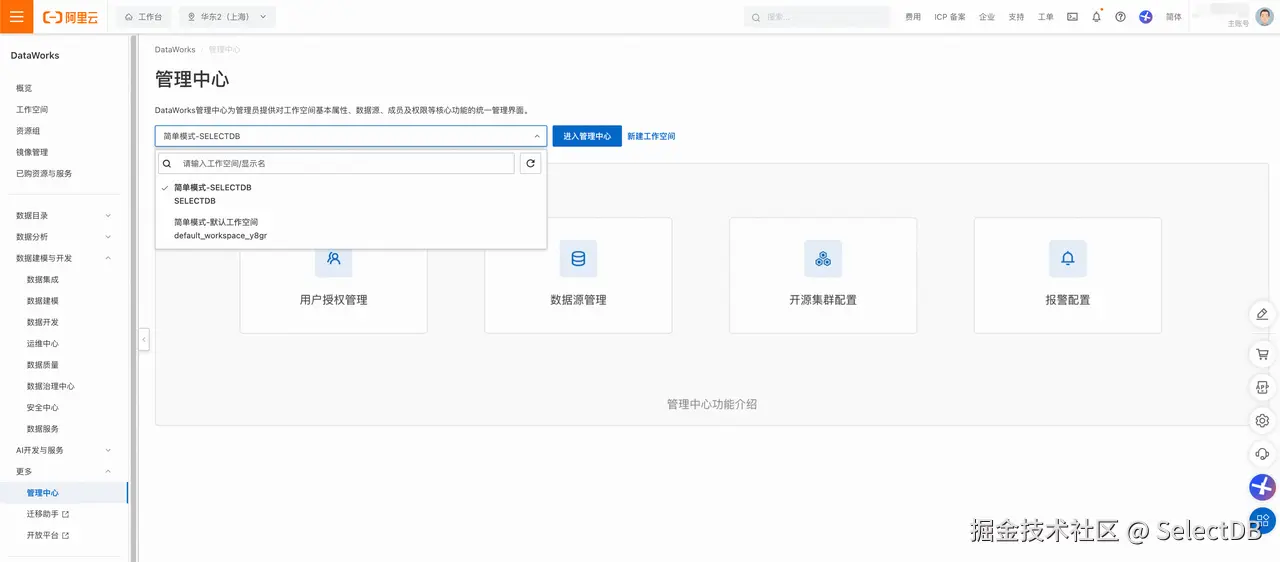This screenshot has height=562, width=1280.
Task: Click the workspace dropdown search magnifier
Action: click(167, 163)
